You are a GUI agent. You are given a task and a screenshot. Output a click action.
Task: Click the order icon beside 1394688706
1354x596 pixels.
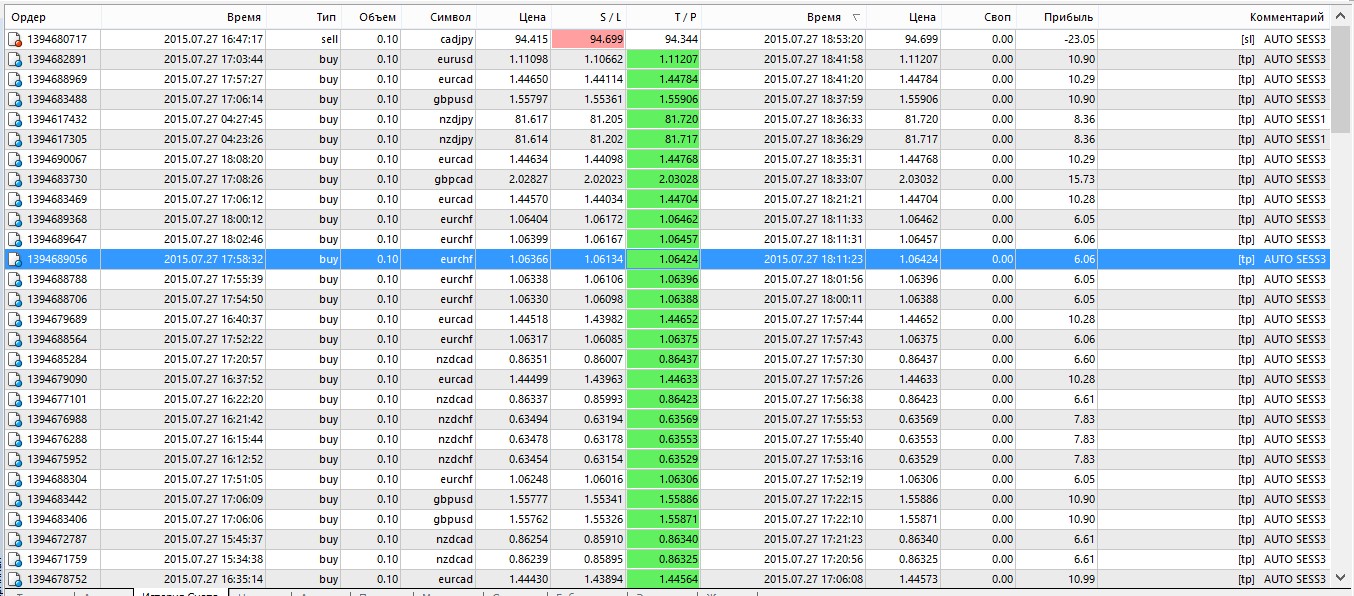pyautogui.click(x=15, y=299)
